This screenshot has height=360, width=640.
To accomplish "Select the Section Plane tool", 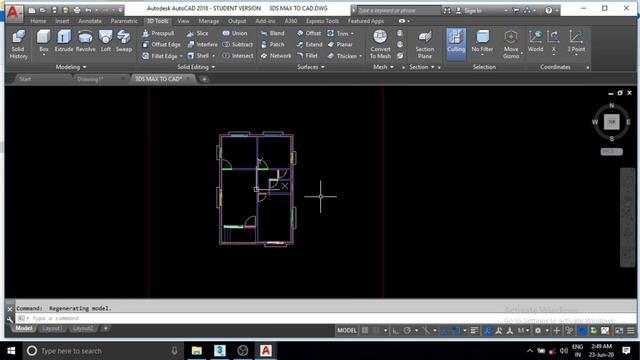I will (x=424, y=44).
